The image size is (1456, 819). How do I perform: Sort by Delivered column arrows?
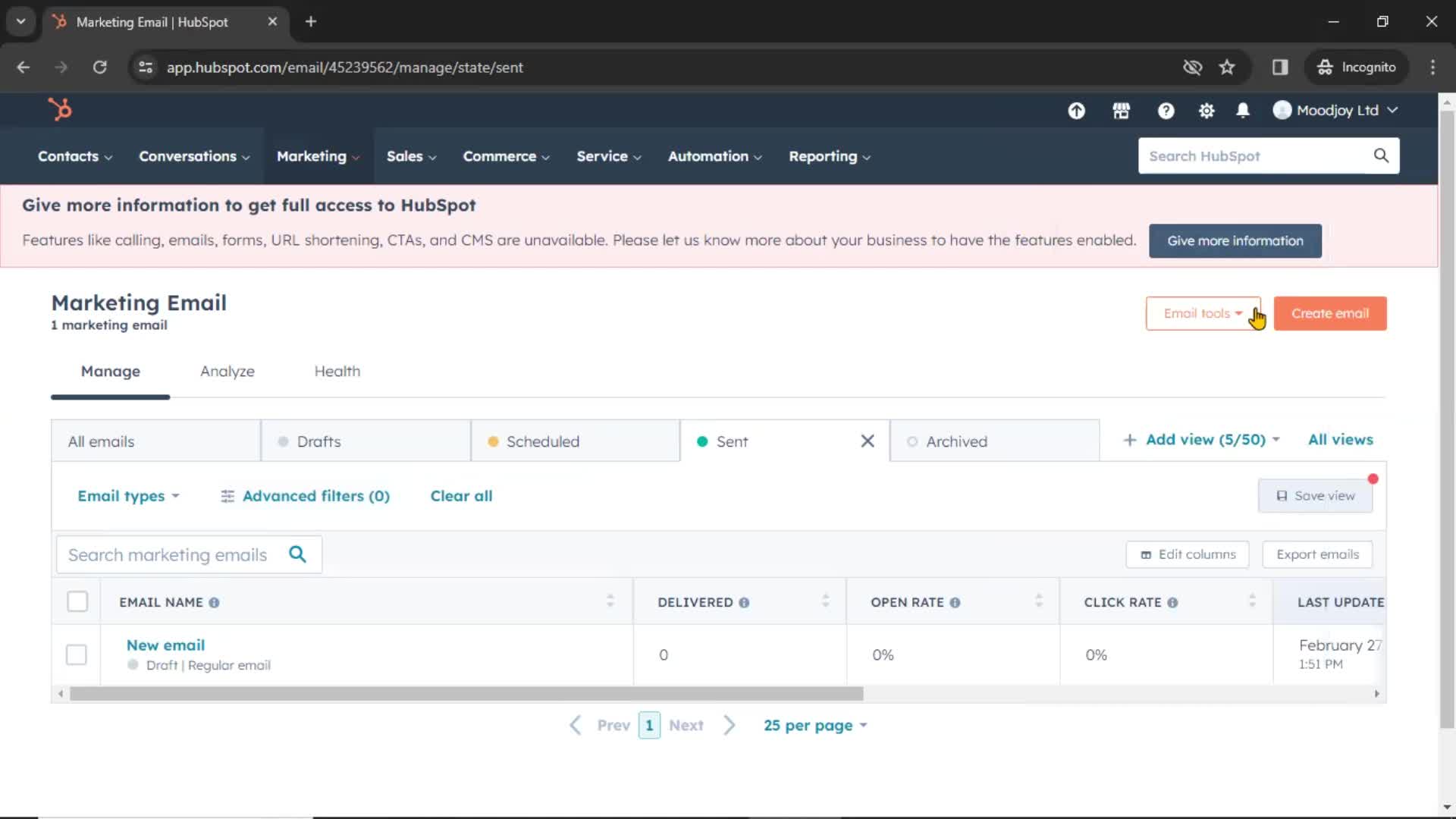825,601
